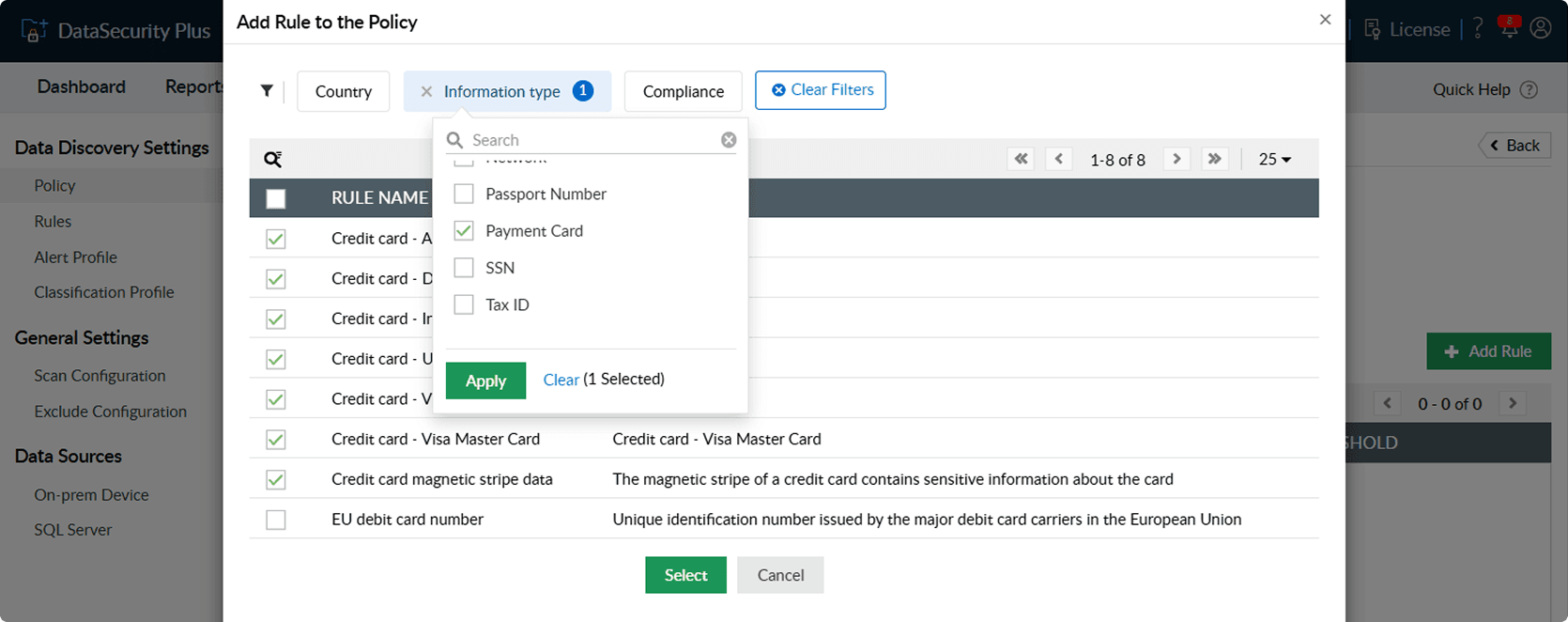Click the information type Search field
1568x622 pixels.
pos(592,140)
